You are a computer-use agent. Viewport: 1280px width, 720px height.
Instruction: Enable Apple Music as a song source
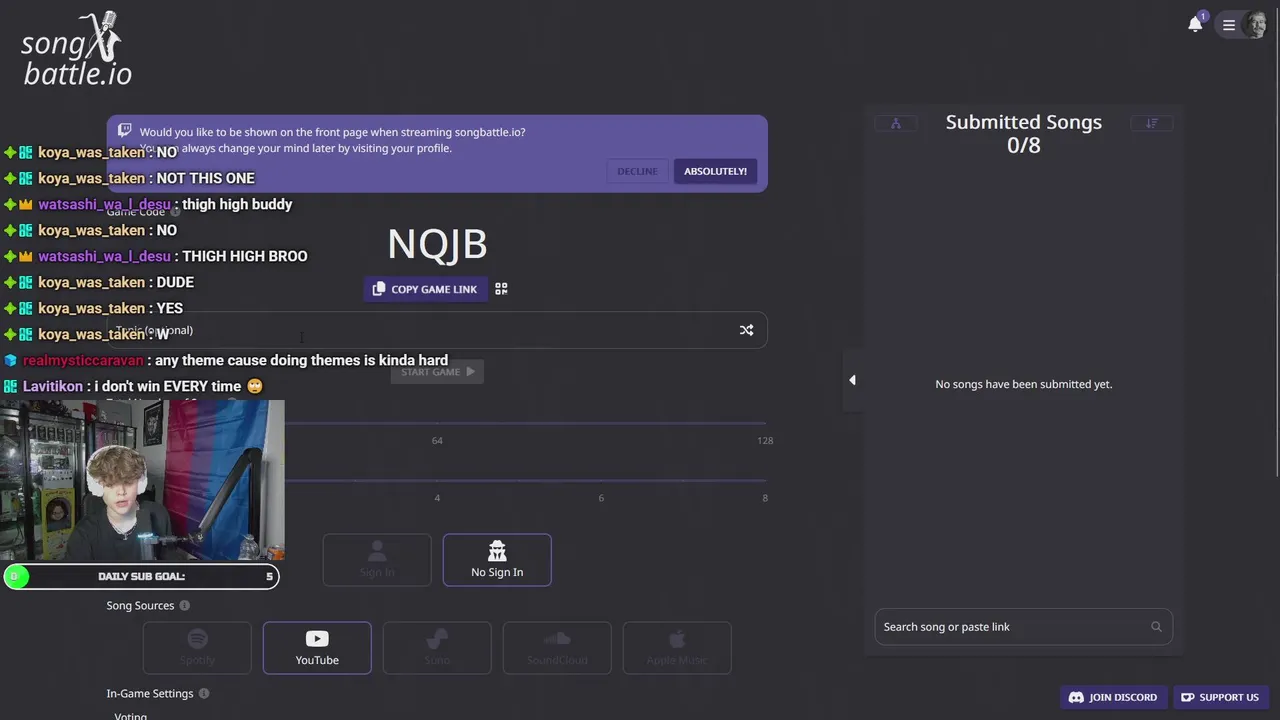pyautogui.click(x=677, y=648)
